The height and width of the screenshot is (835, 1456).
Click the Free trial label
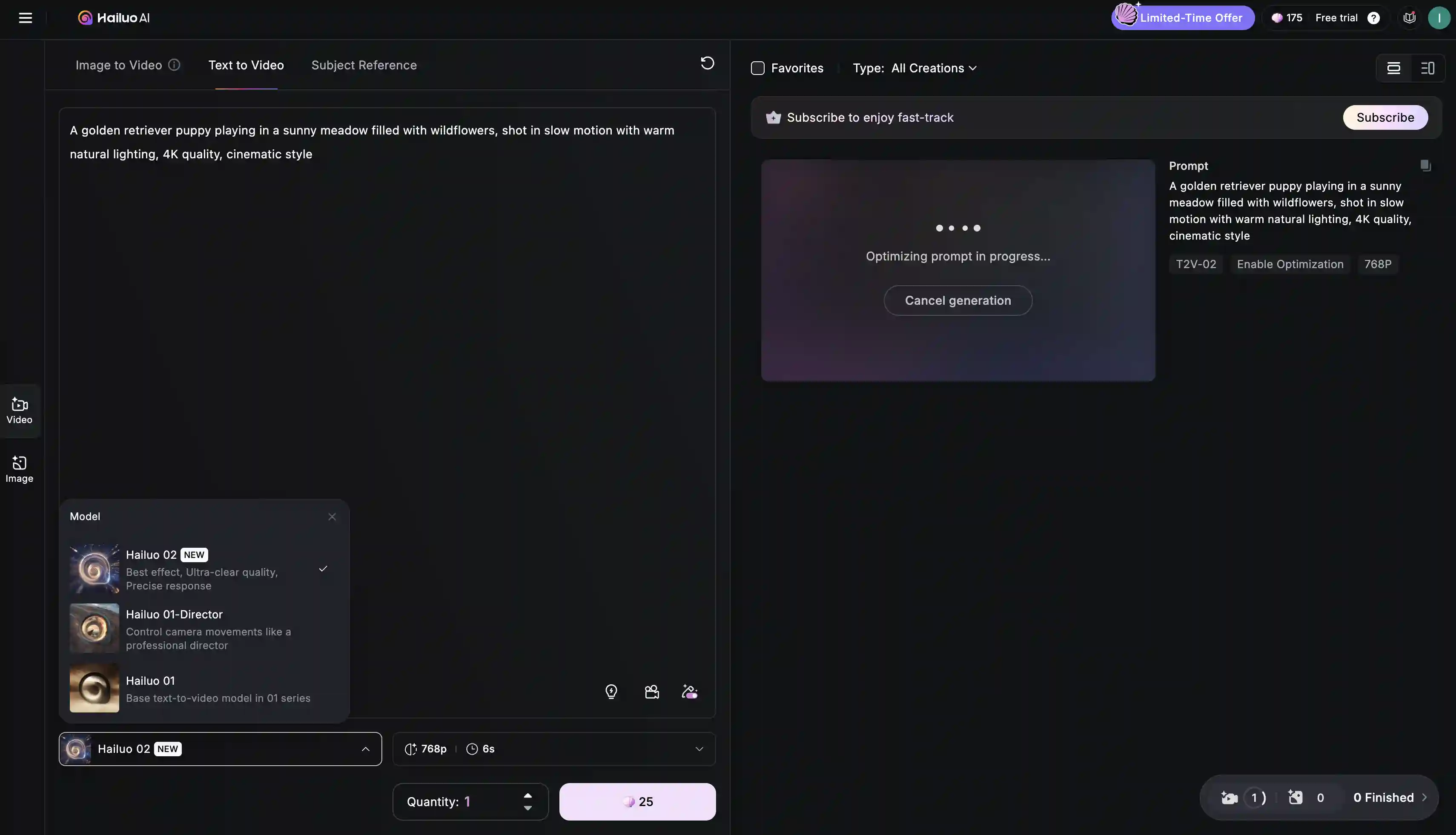coord(1336,18)
